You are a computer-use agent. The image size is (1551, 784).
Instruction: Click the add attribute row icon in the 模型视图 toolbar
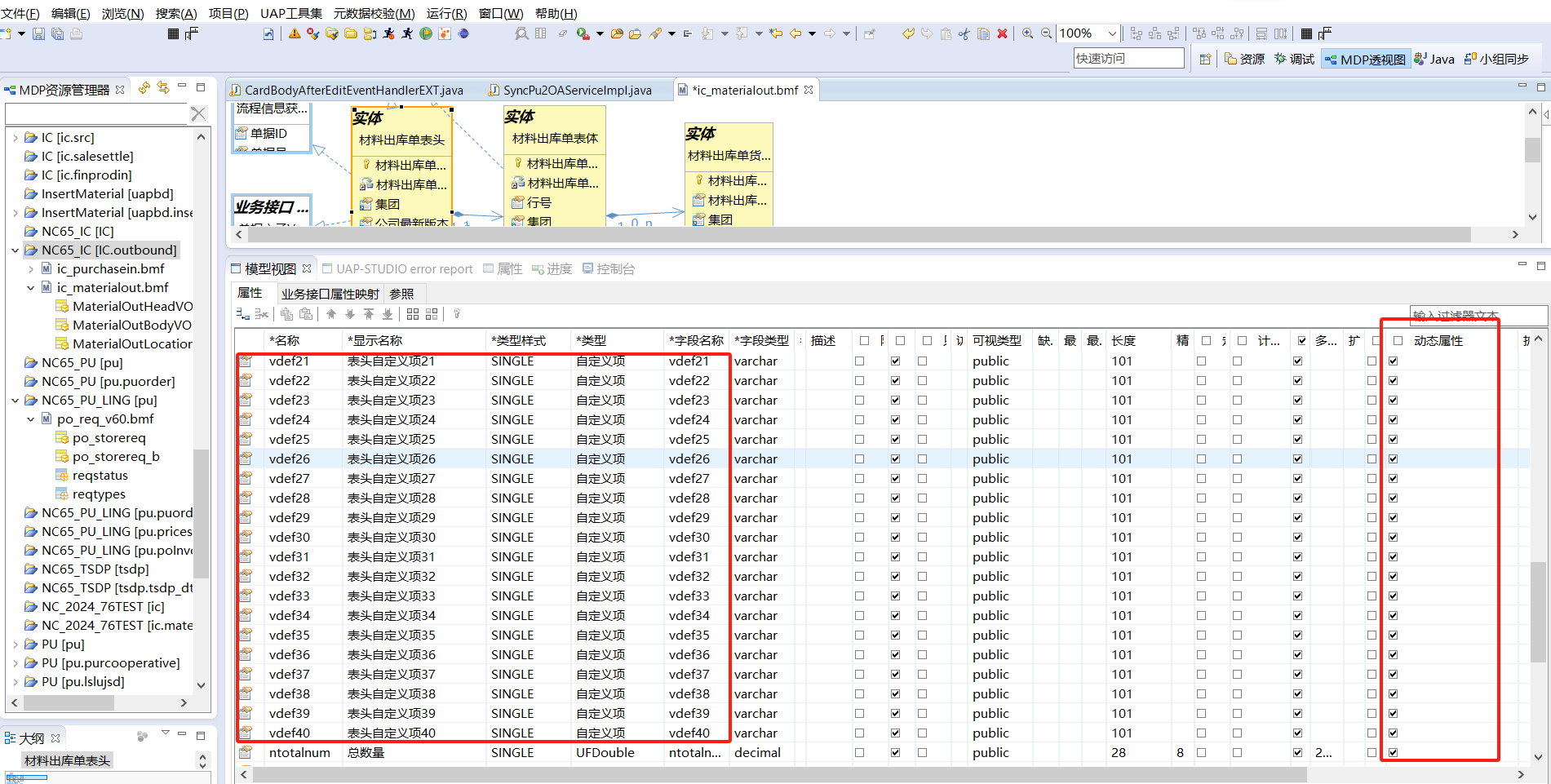point(243,314)
